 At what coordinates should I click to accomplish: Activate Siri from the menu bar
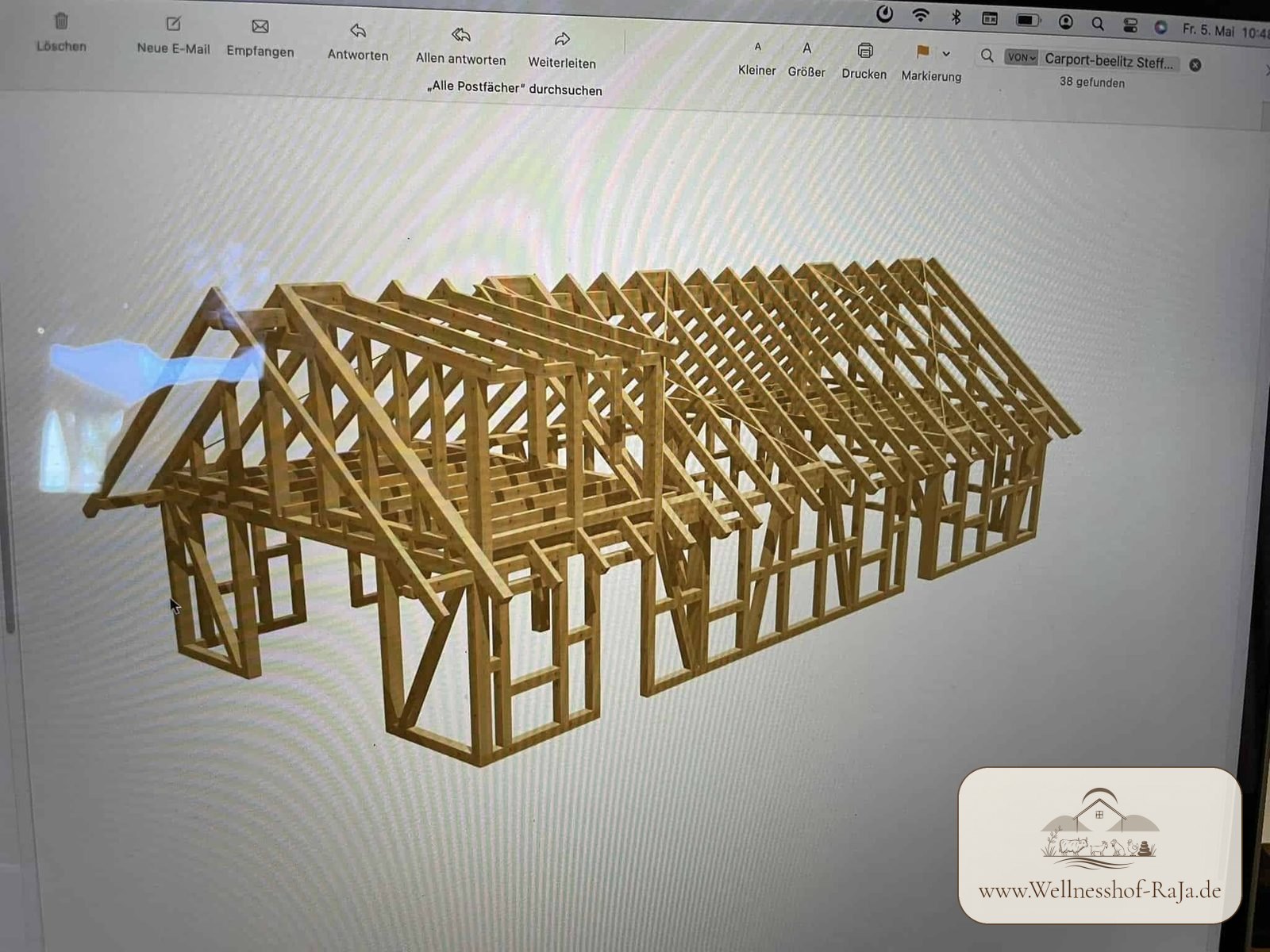[x=1160, y=27]
